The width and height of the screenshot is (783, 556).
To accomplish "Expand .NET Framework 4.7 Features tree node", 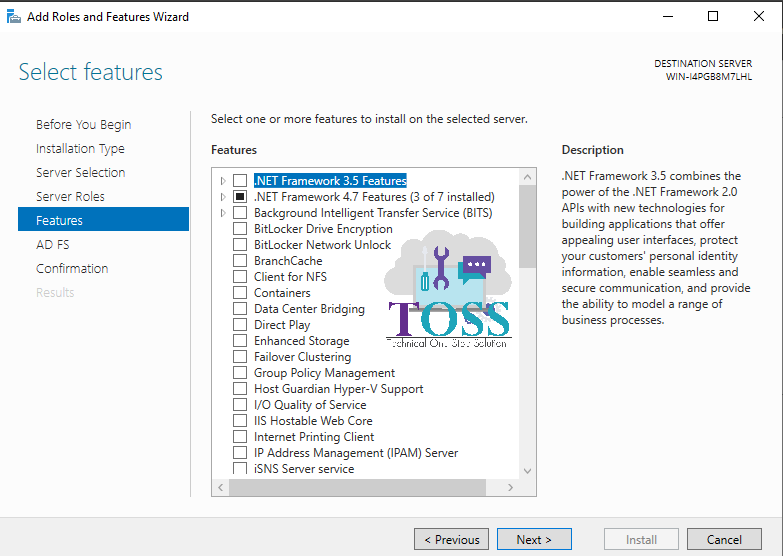I will (x=223, y=197).
